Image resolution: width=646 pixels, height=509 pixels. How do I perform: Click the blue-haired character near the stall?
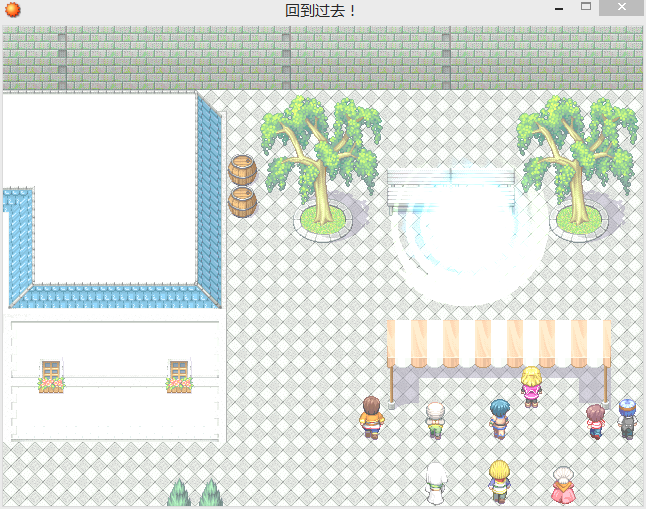500,419
